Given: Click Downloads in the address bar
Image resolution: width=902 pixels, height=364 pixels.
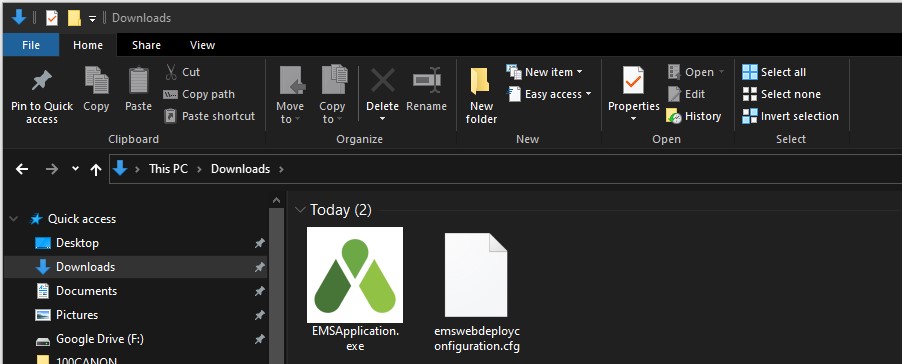Looking at the screenshot, I should [240, 169].
